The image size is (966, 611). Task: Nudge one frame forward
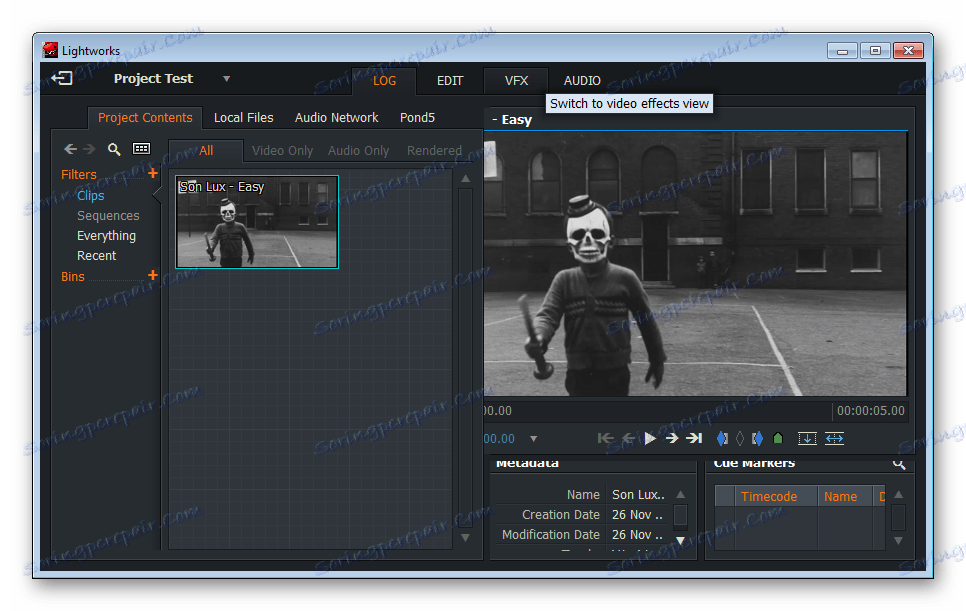pyautogui.click(x=672, y=438)
